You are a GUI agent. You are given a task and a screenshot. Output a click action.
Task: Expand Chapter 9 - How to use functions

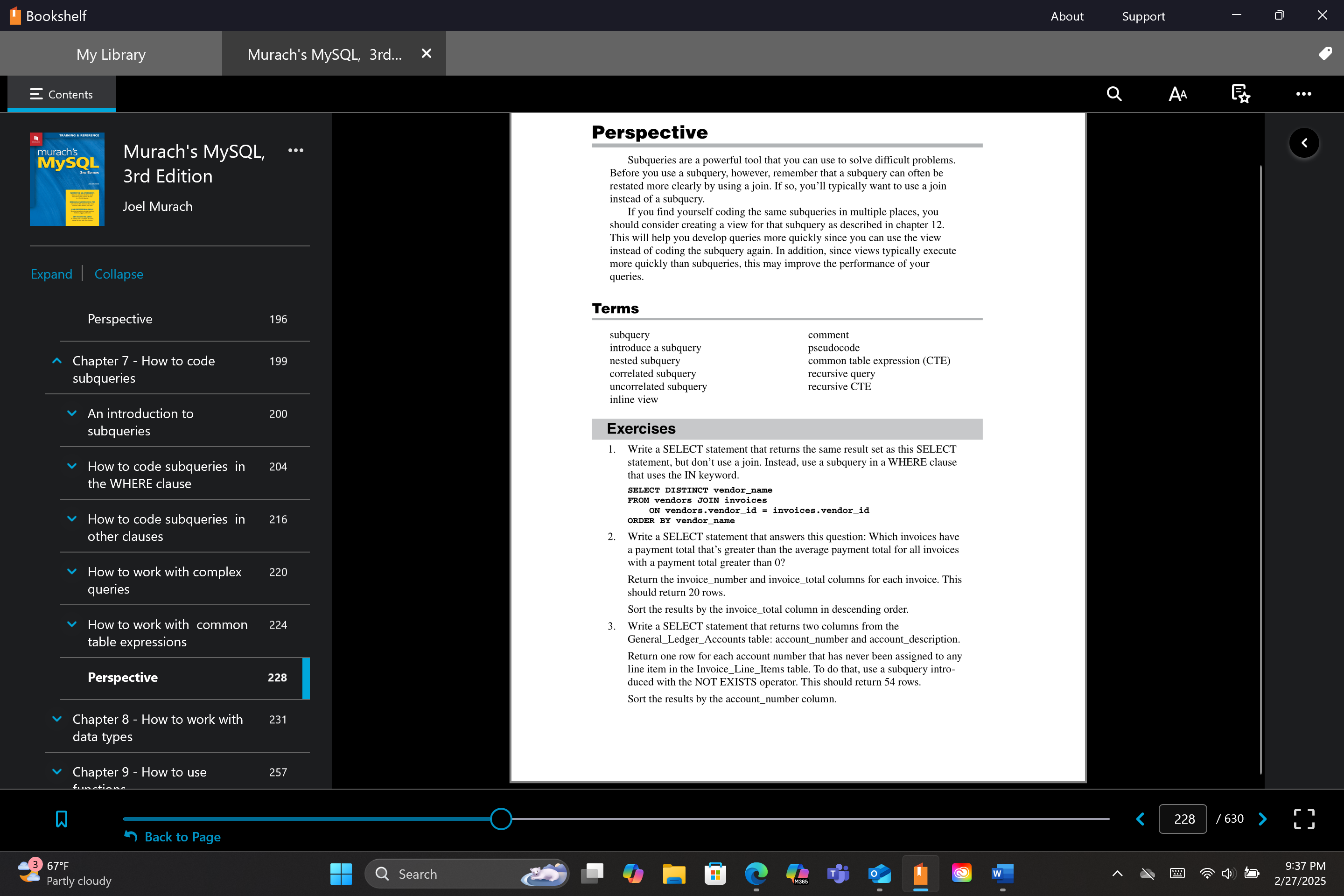(57, 771)
